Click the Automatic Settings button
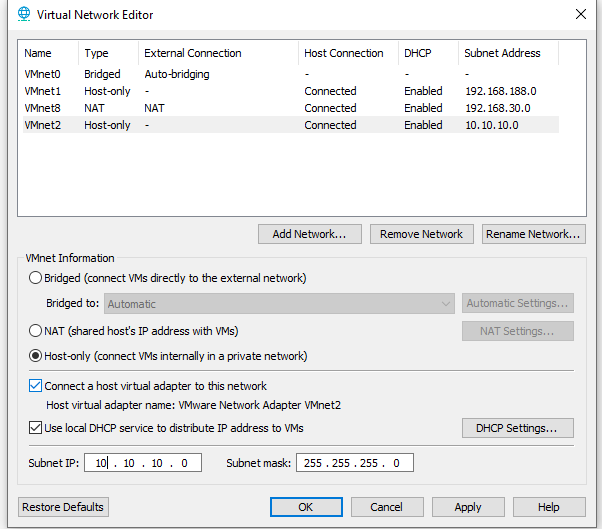The image size is (602, 529). 518,303
